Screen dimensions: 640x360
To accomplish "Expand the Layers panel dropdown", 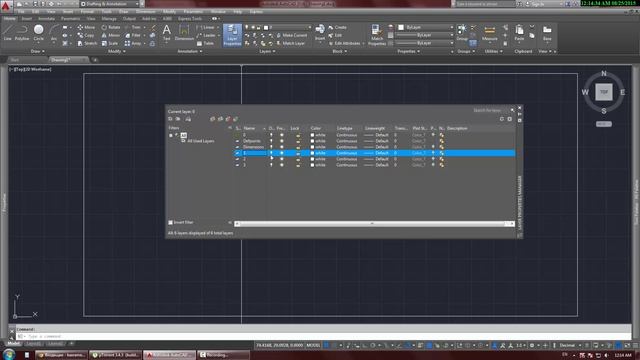I will click(x=267, y=51).
